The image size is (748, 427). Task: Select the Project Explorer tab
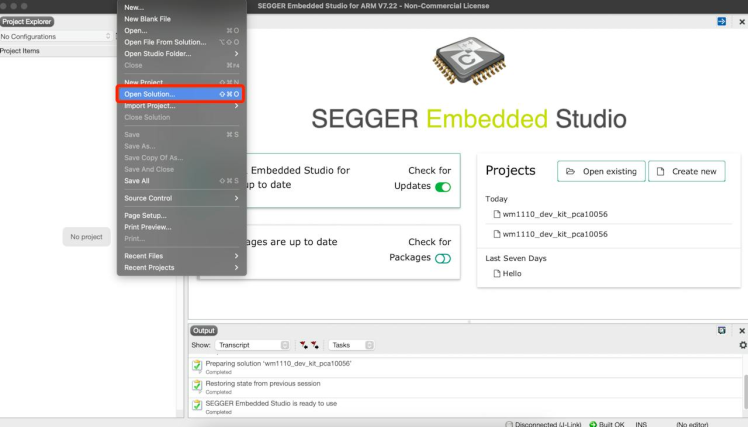tap(27, 21)
